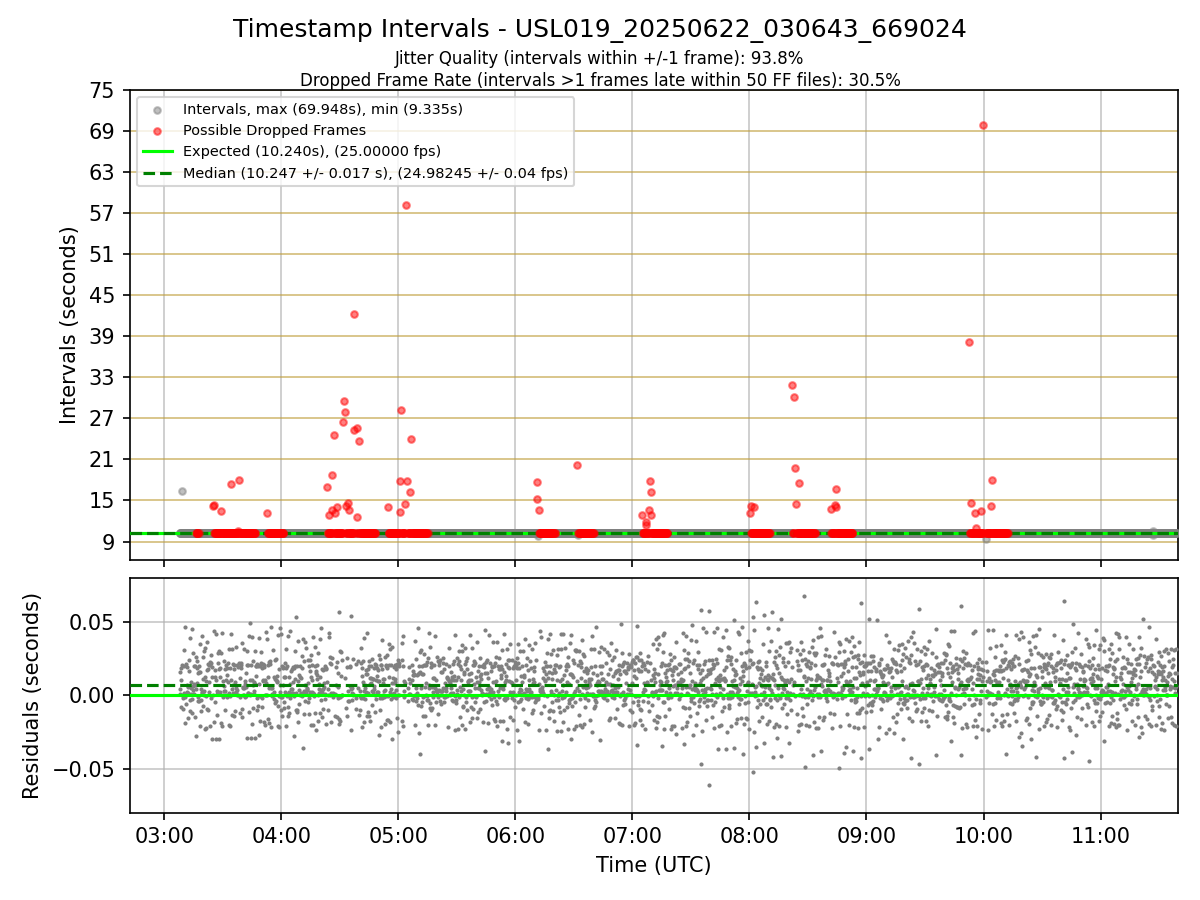Viewport: 1200px width, 900px height.
Task: Click the y-axis tick label '51'
Action: (x=103, y=254)
